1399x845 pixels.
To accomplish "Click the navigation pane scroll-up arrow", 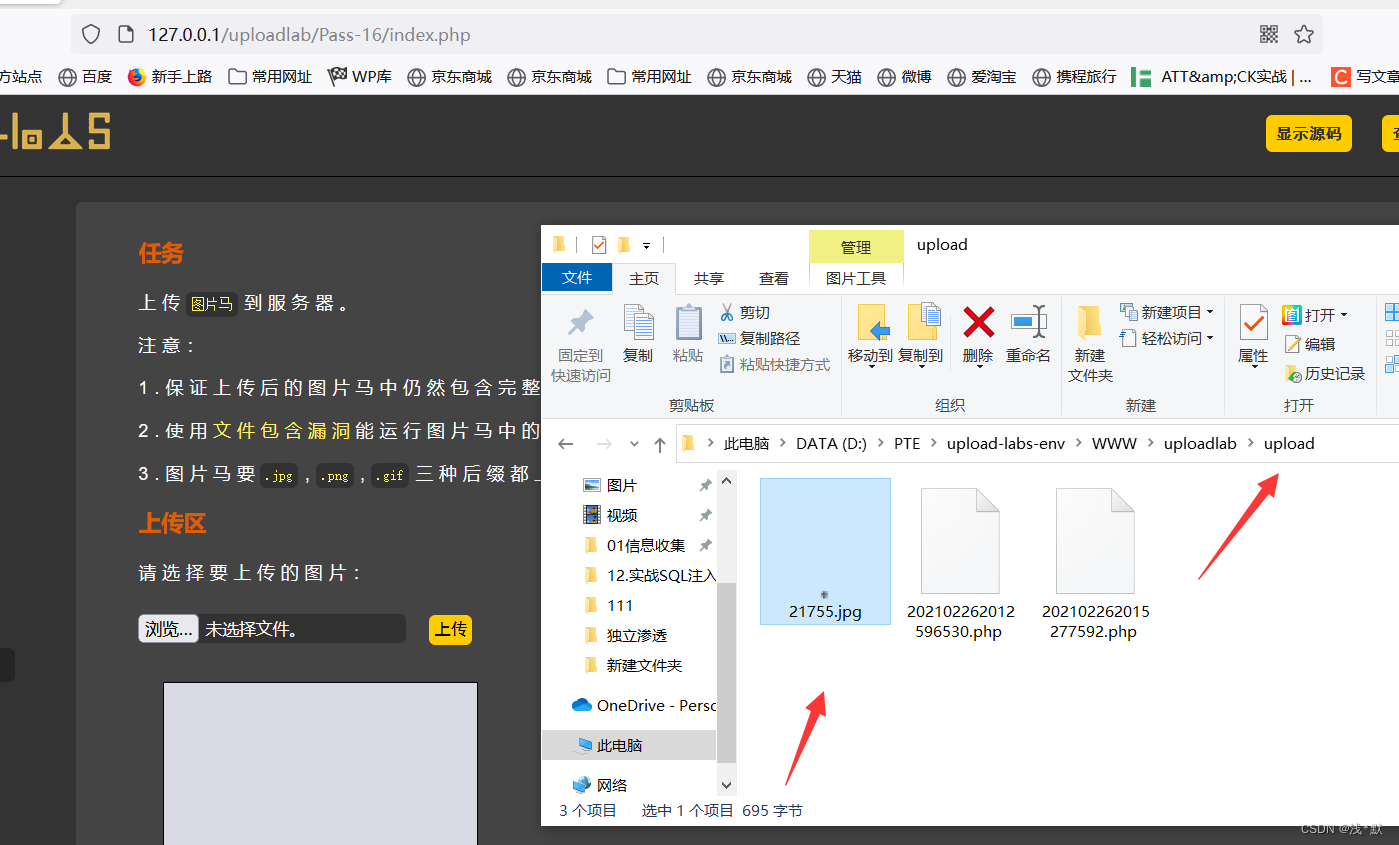I will (727, 481).
